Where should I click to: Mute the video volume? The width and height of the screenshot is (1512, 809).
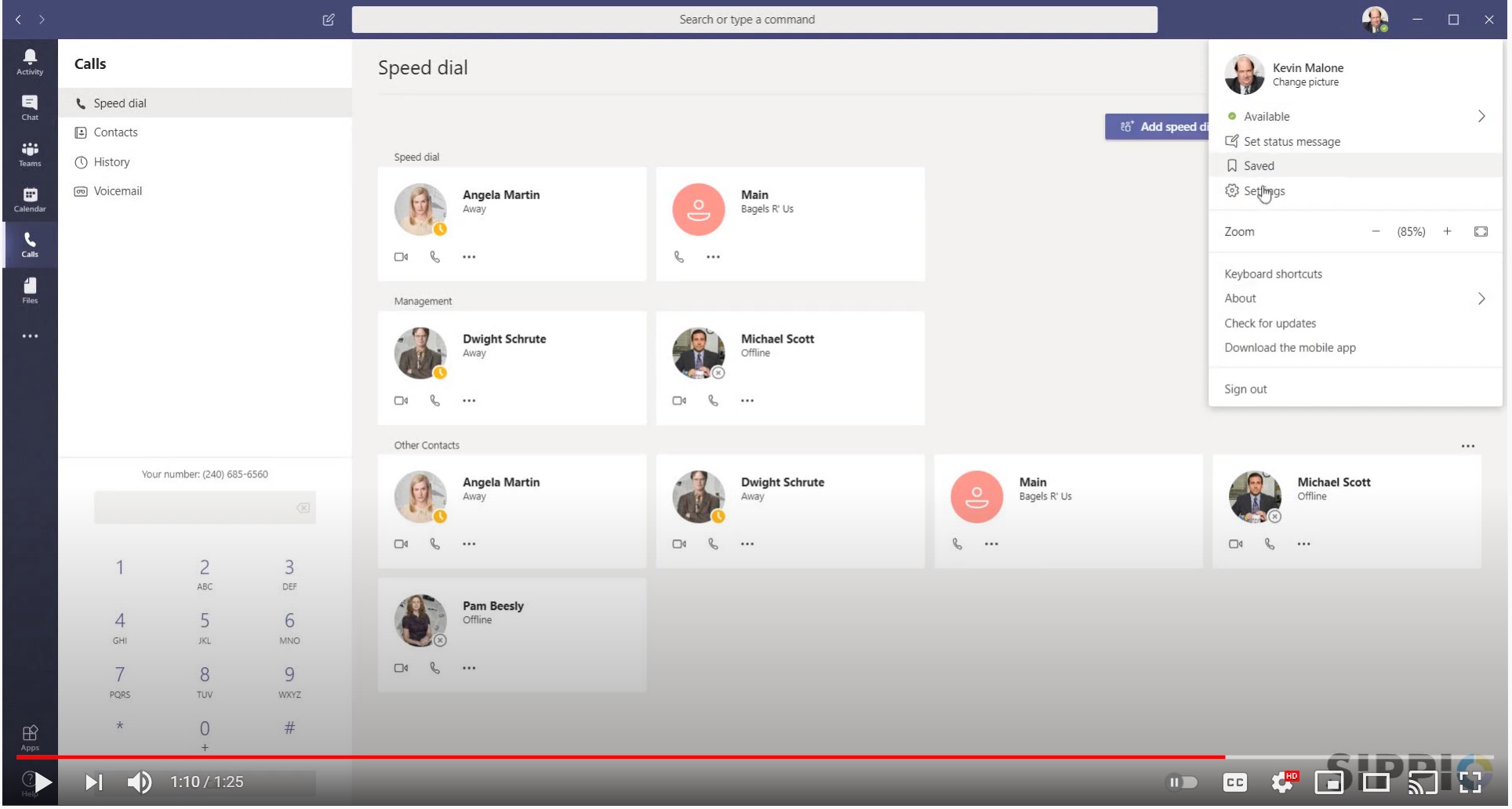140,782
